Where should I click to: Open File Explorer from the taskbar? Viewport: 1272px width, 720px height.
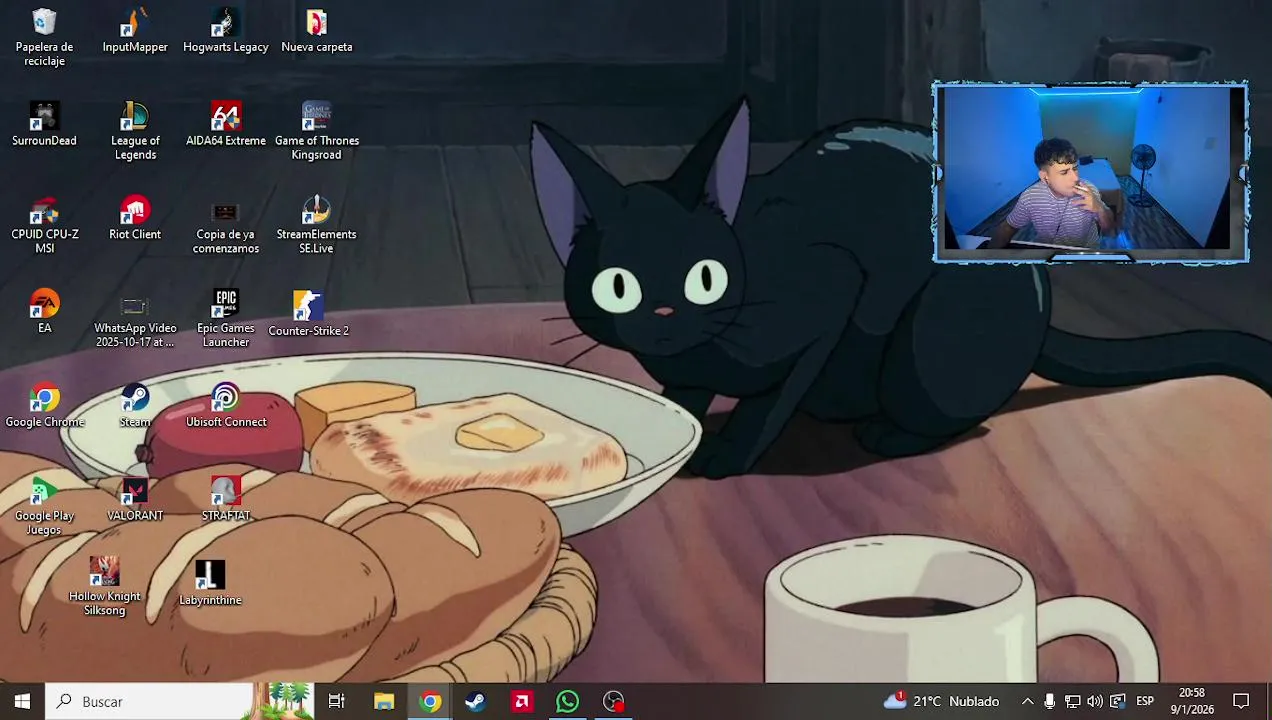(384, 701)
